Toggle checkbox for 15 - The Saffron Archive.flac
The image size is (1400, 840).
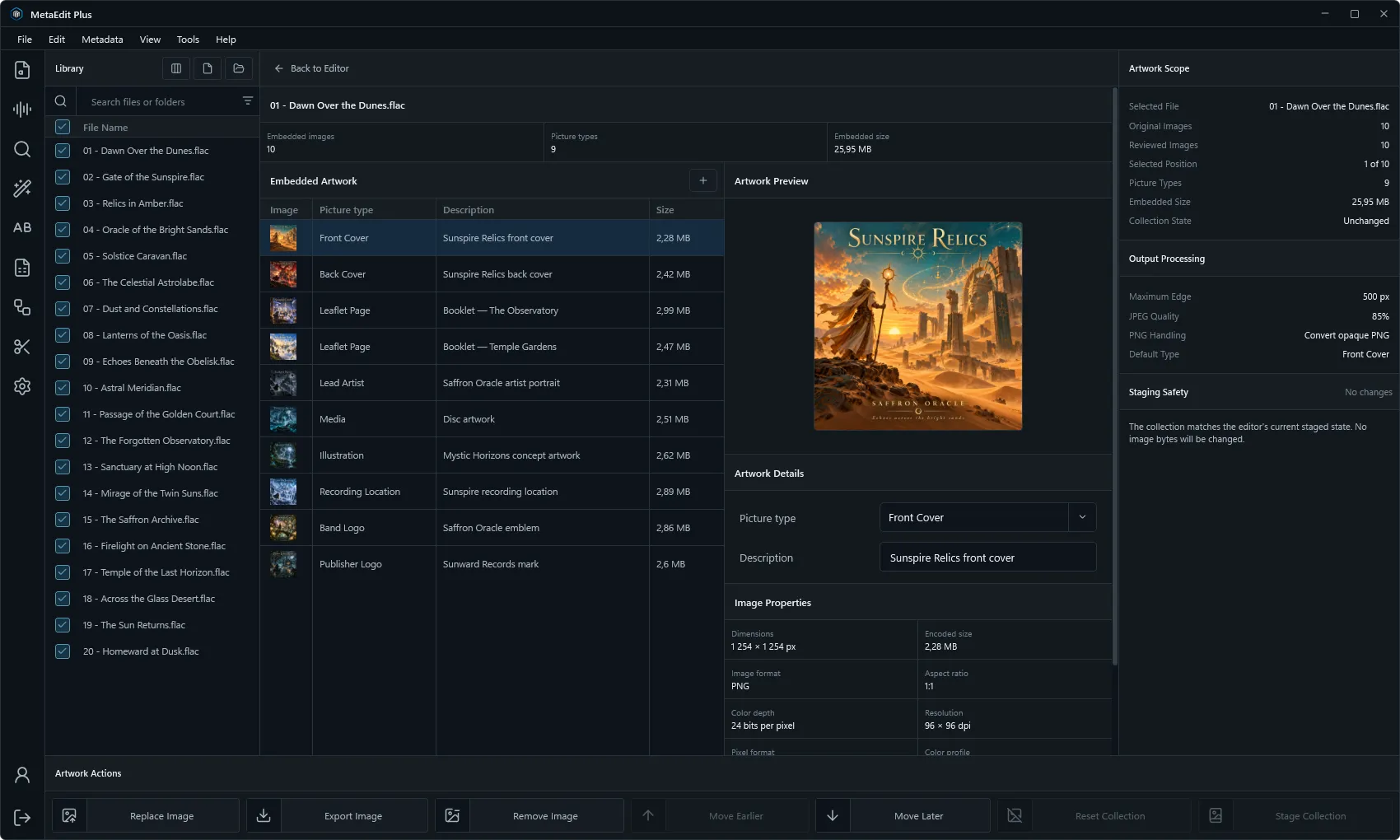coord(63,520)
